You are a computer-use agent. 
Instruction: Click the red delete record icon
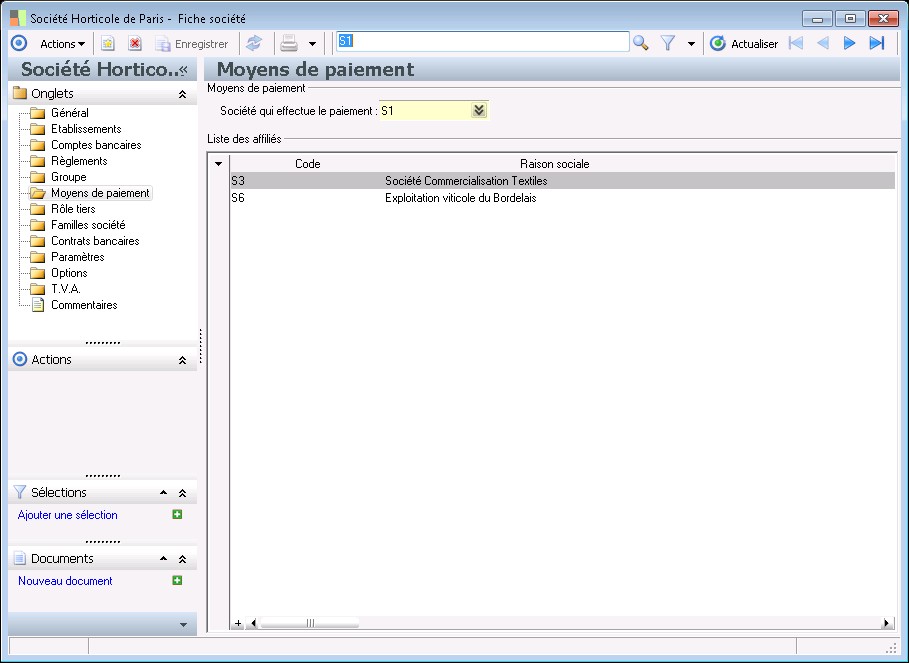pos(135,44)
